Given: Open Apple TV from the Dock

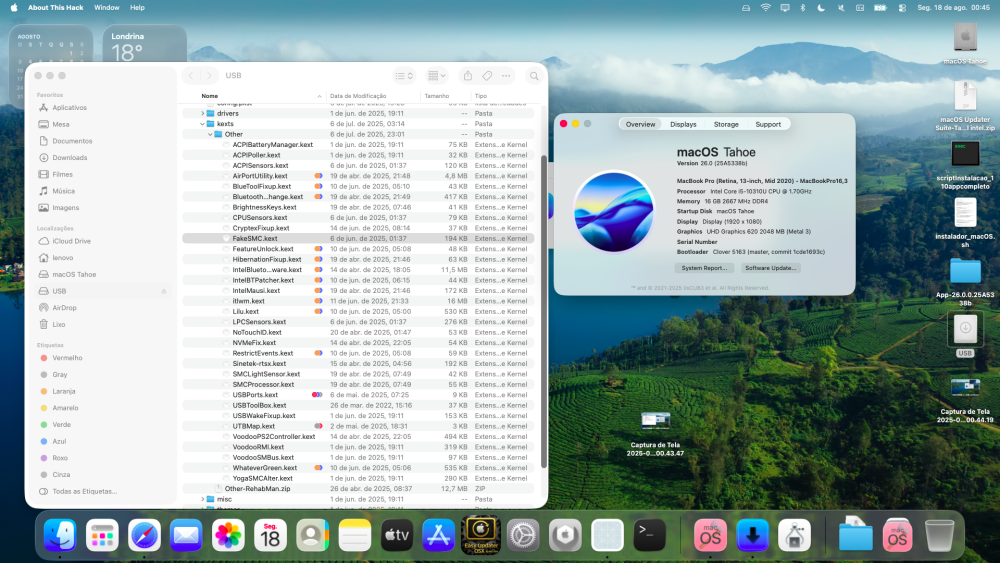Looking at the screenshot, I should [397, 535].
